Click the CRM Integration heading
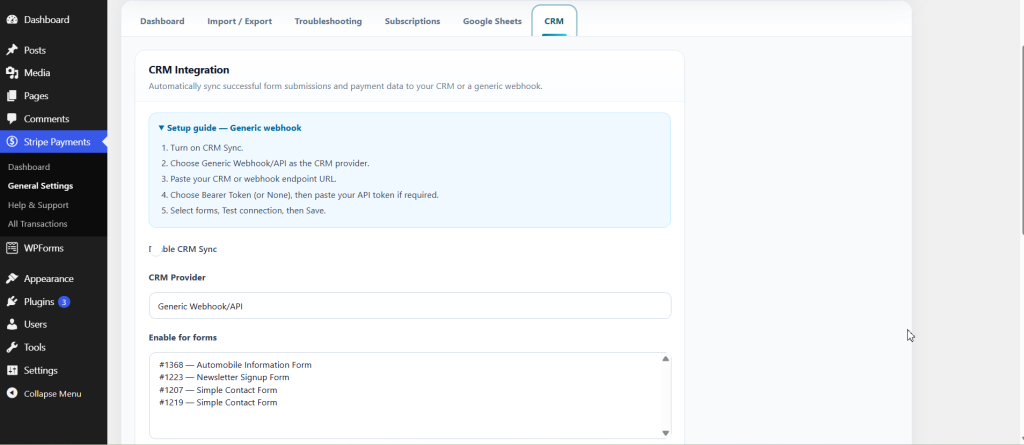This screenshot has width=1024, height=445. (x=189, y=69)
